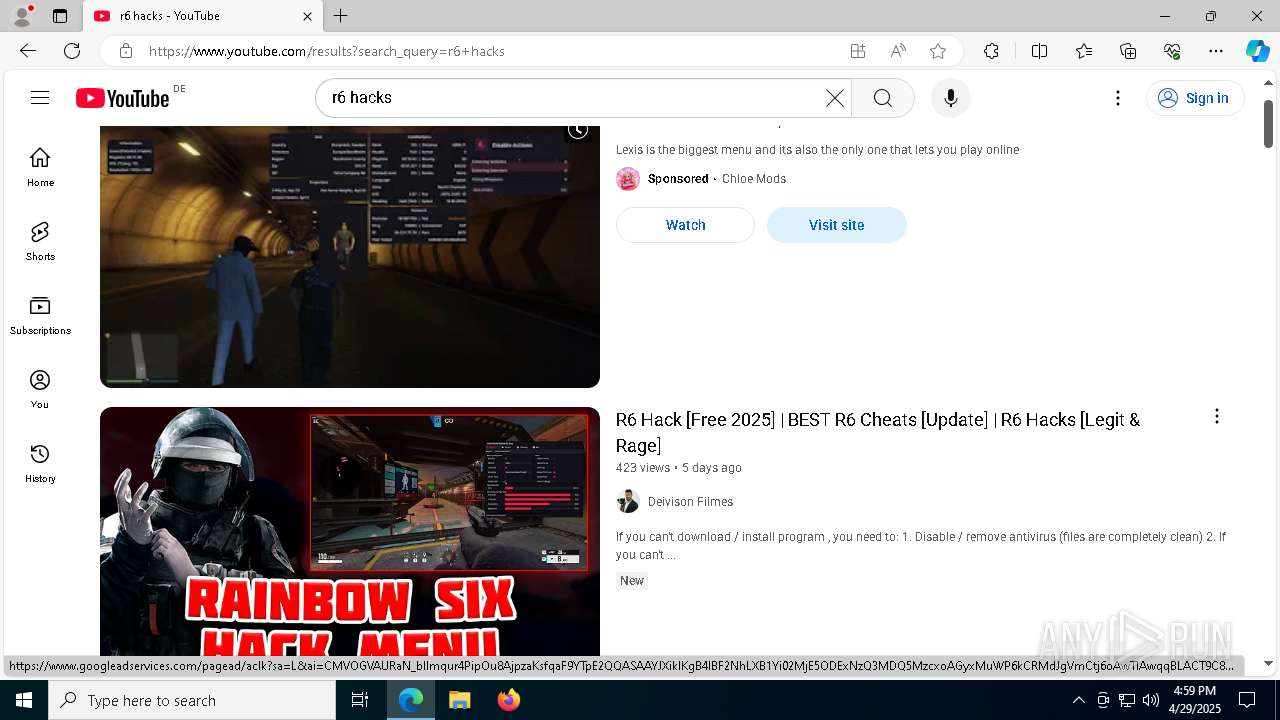Open History in sidebar

coord(40,463)
